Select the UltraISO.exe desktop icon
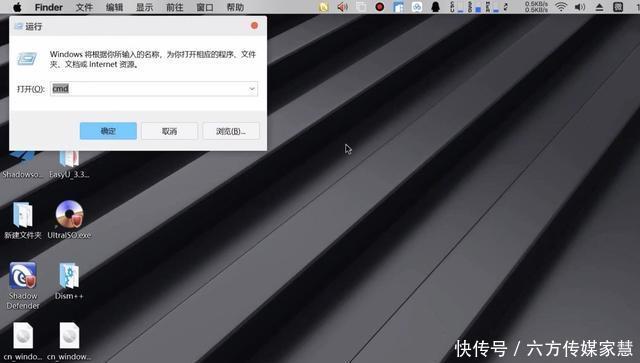640x363 pixels. click(69, 220)
